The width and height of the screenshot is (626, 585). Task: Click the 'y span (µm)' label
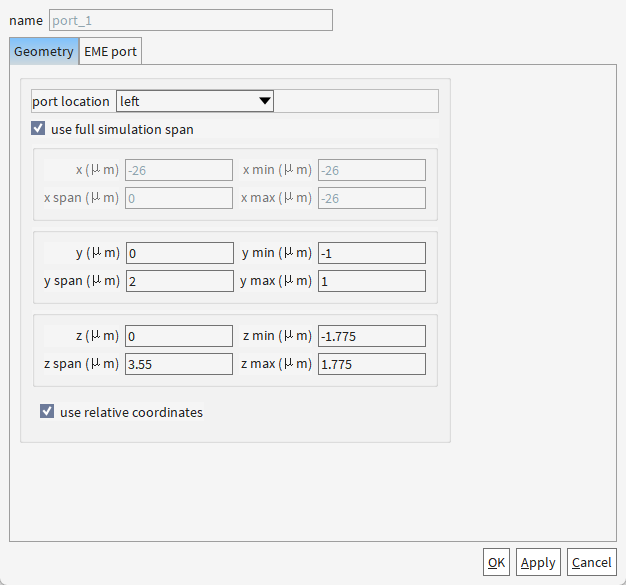coord(81,281)
